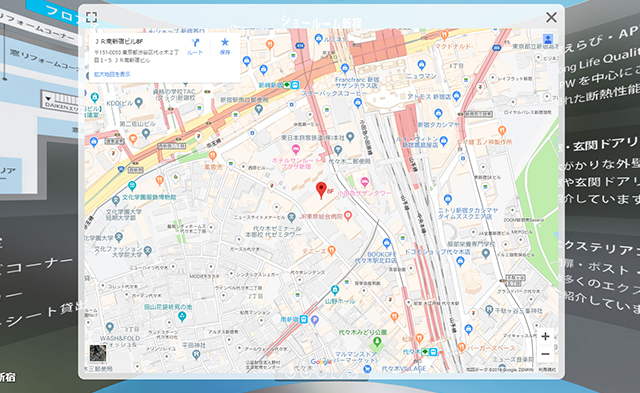Click the 山野ホール venue marker

[335, 290]
